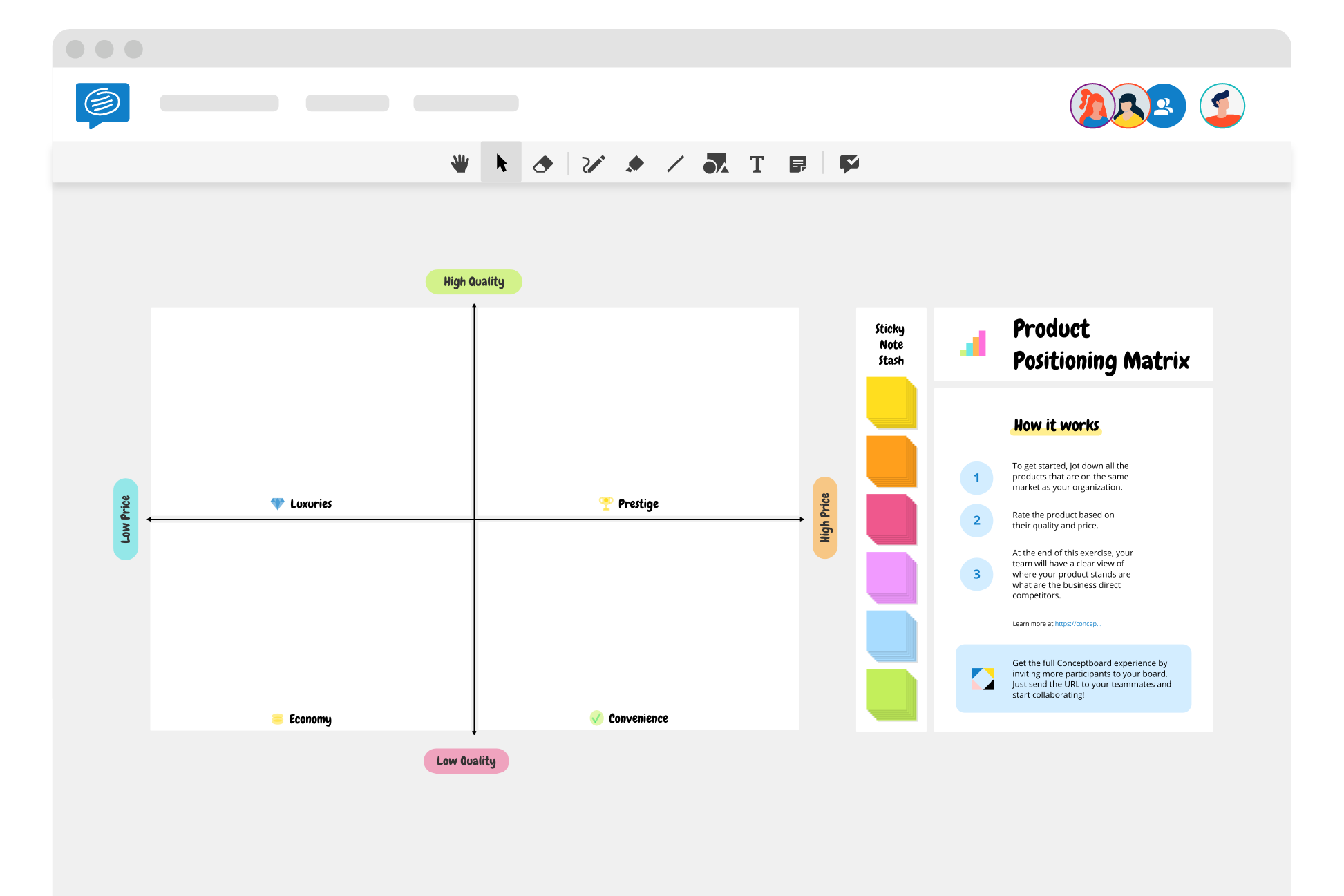Select the Eraser tool

[x=544, y=163]
